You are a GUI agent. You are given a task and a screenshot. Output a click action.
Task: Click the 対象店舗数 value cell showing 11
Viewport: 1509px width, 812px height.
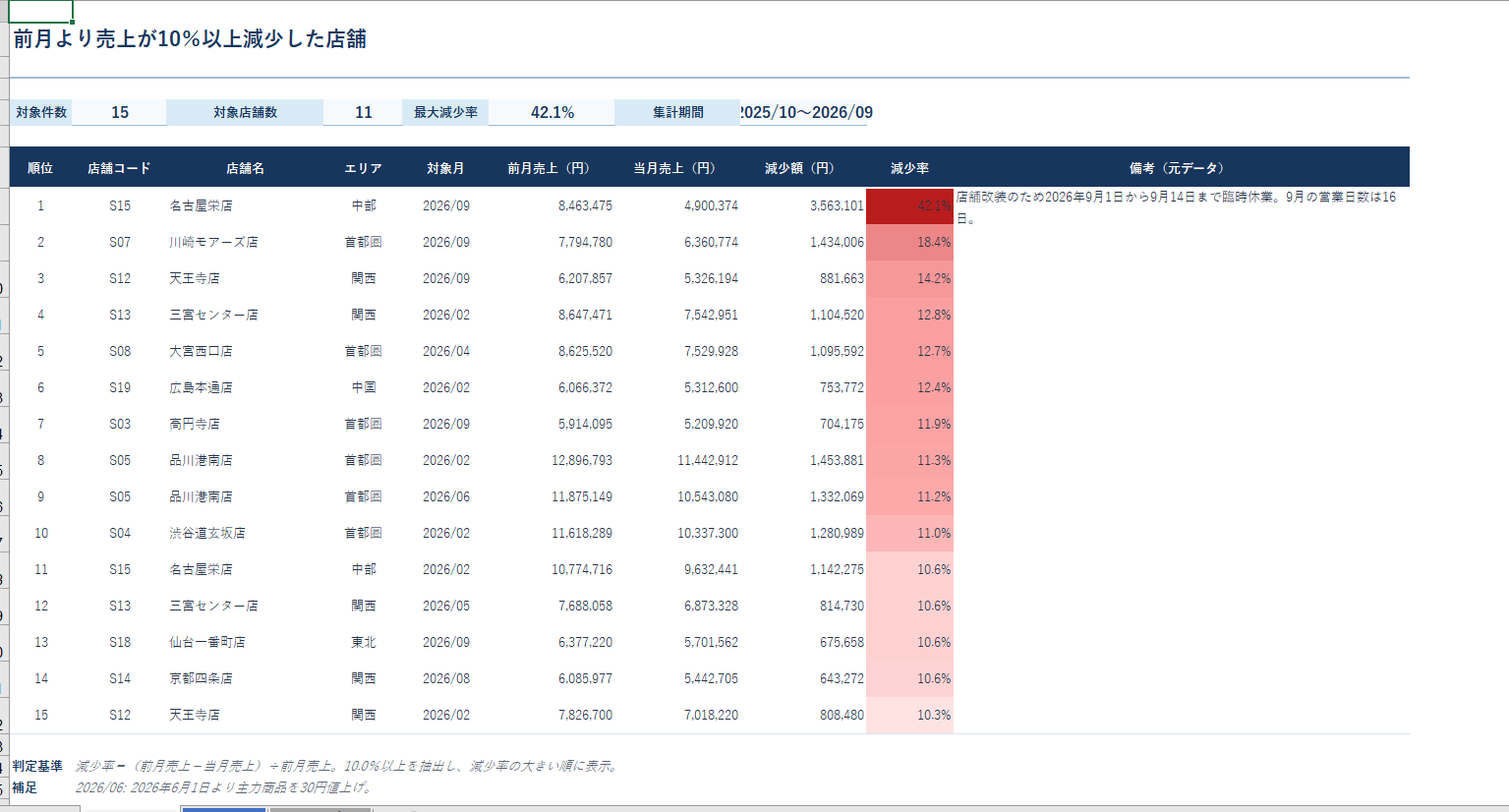pyautogui.click(x=364, y=113)
